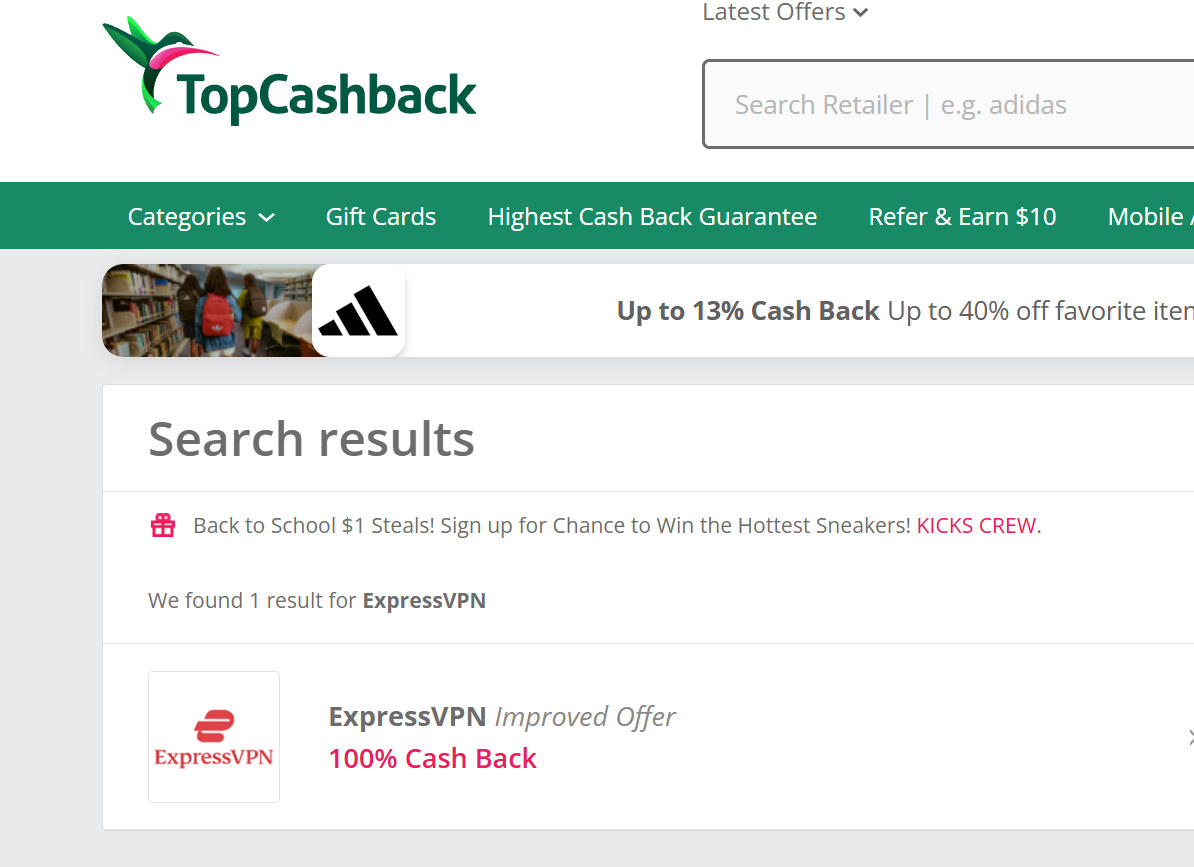The image size is (1194, 867).
Task: Go to Gift Cards in navigation bar
Action: (381, 217)
